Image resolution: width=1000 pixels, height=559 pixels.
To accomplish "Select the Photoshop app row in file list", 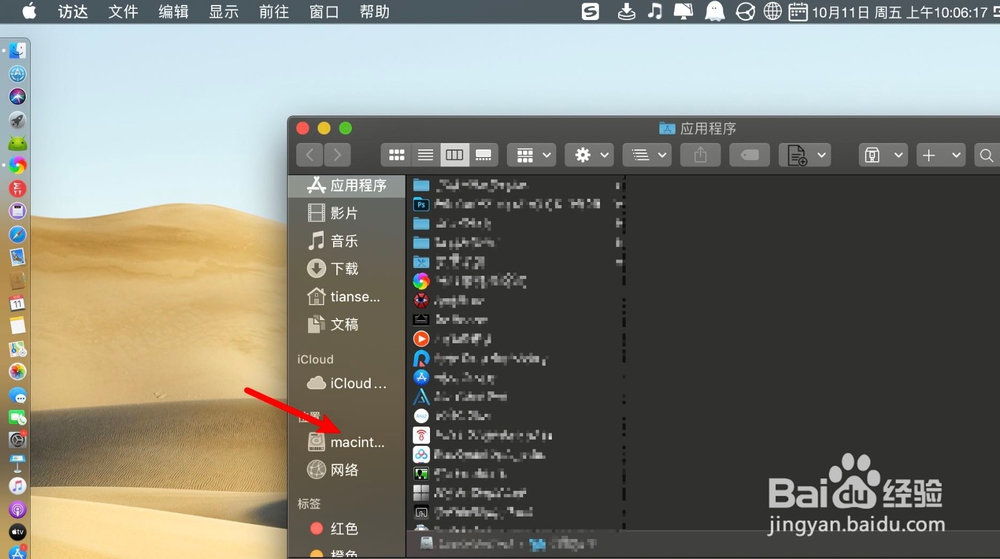I will click(515, 204).
